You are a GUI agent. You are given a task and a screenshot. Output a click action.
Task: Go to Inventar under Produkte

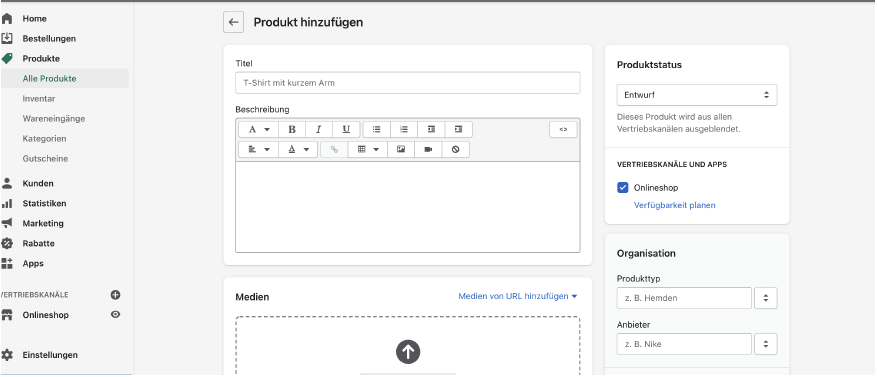click(39, 98)
